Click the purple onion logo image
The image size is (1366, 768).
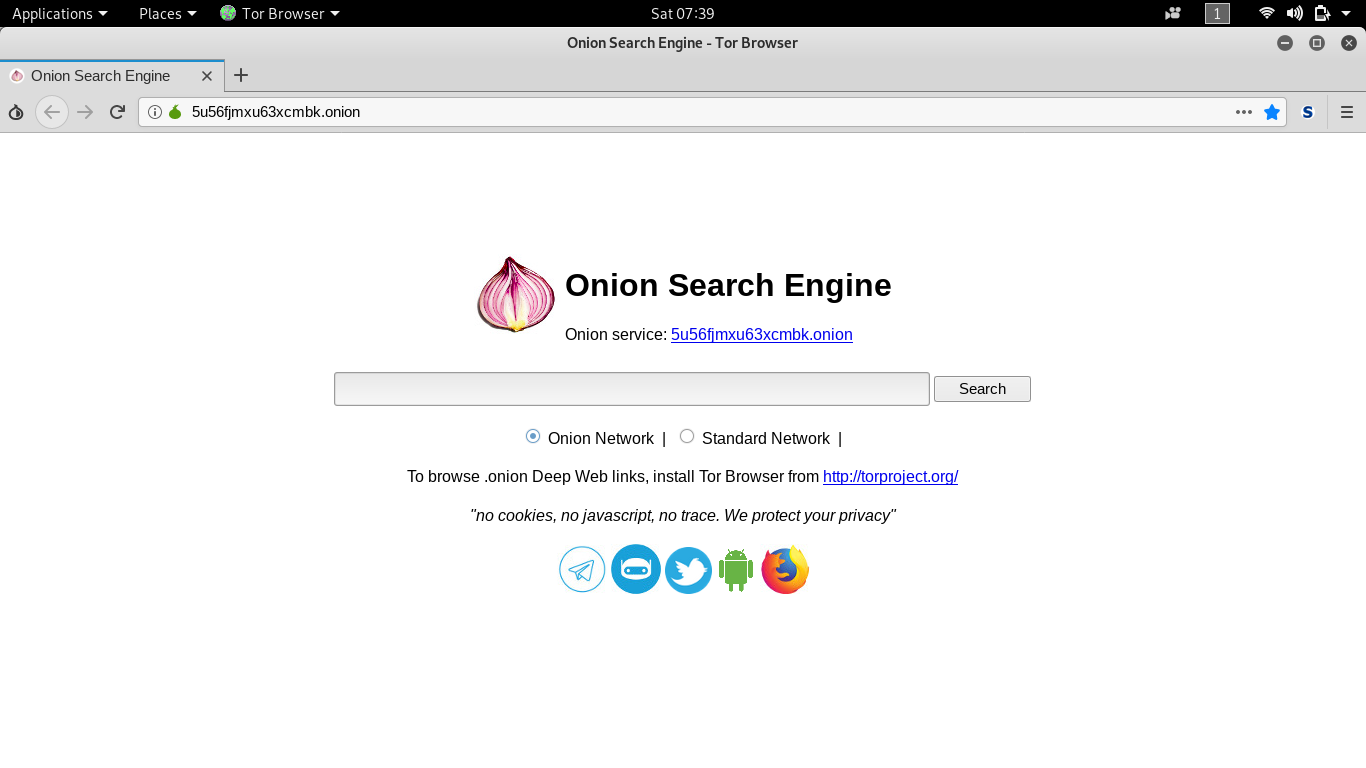tap(516, 295)
